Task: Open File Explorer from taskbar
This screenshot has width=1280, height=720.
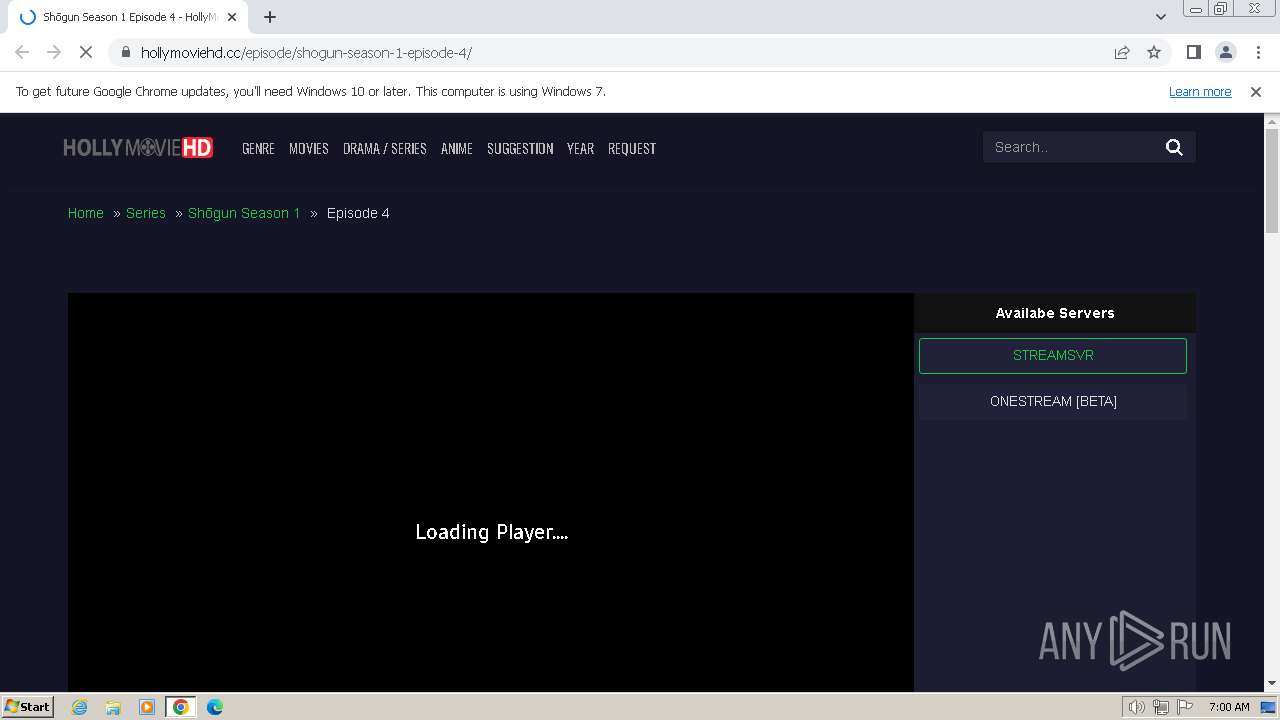Action: pyautogui.click(x=113, y=707)
